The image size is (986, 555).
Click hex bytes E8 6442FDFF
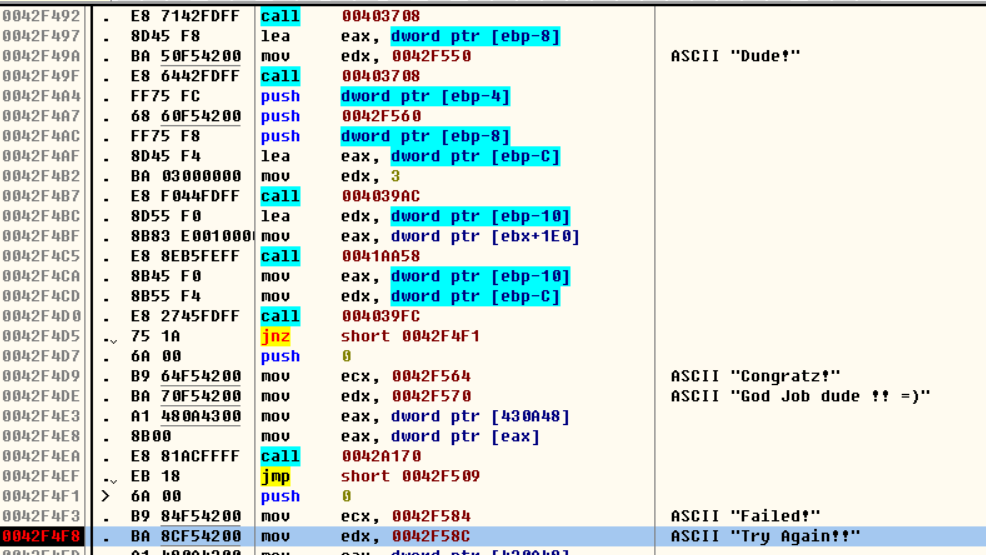[x=186, y=76]
